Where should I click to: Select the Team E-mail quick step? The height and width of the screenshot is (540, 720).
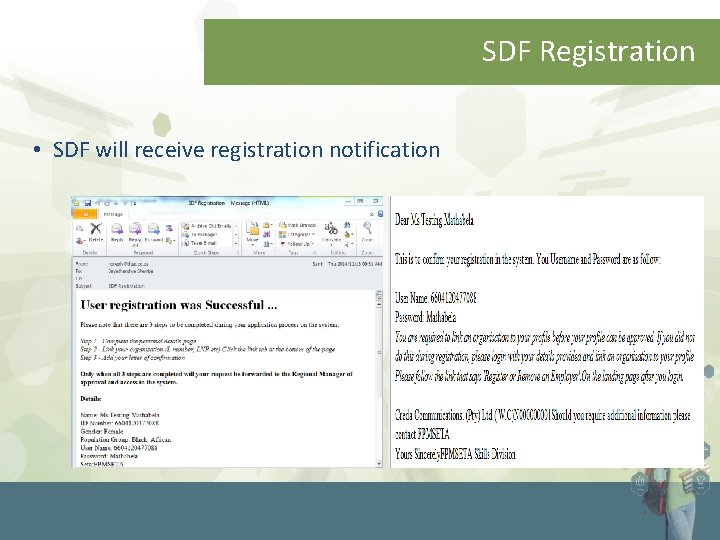coord(200,243)
